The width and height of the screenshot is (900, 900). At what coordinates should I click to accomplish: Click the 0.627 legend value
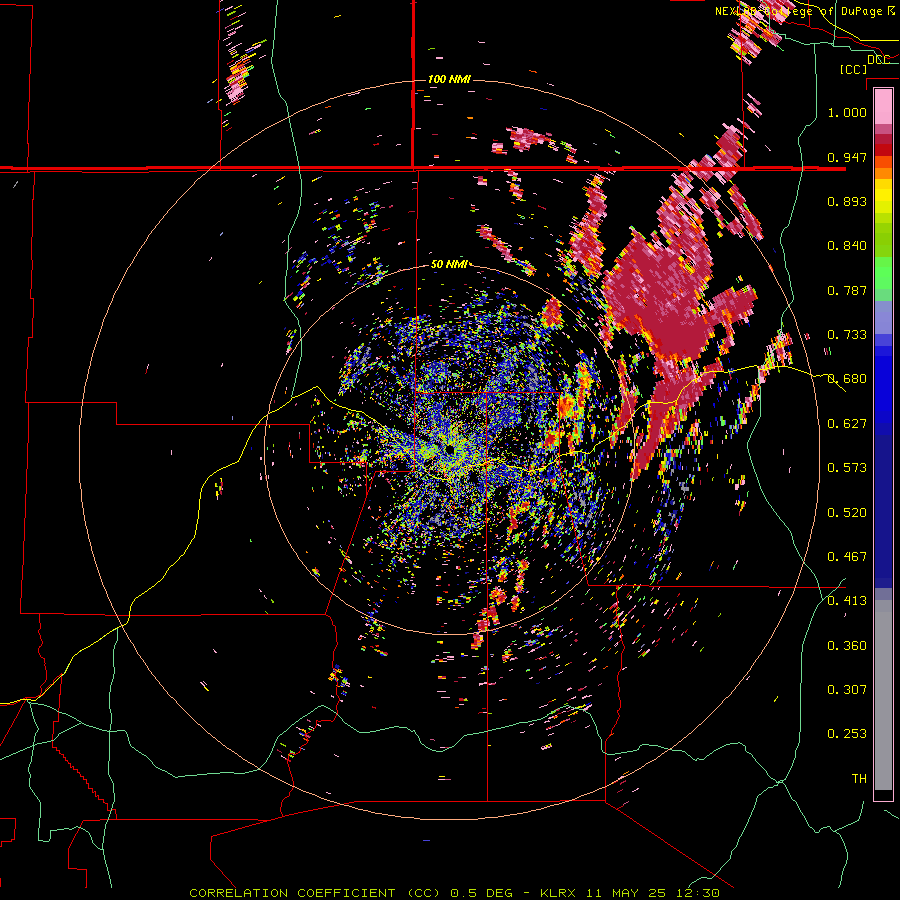point(847,424)
